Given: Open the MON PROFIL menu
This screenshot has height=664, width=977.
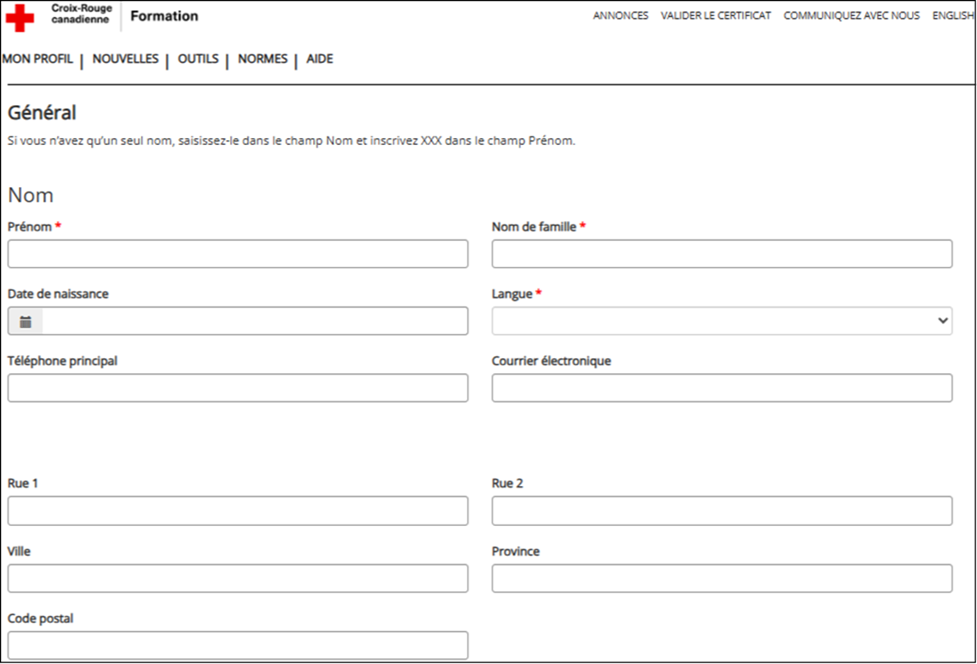Looking at the screenshot, I should (38, 59).
